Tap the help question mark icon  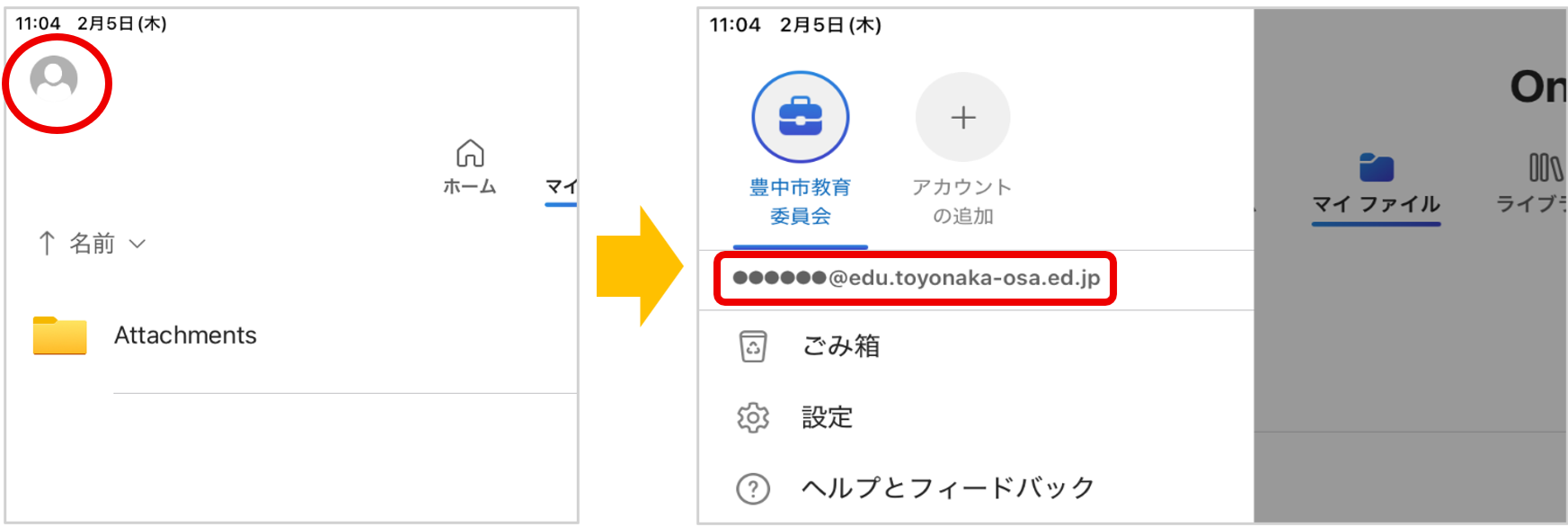(x=753, y=488)
